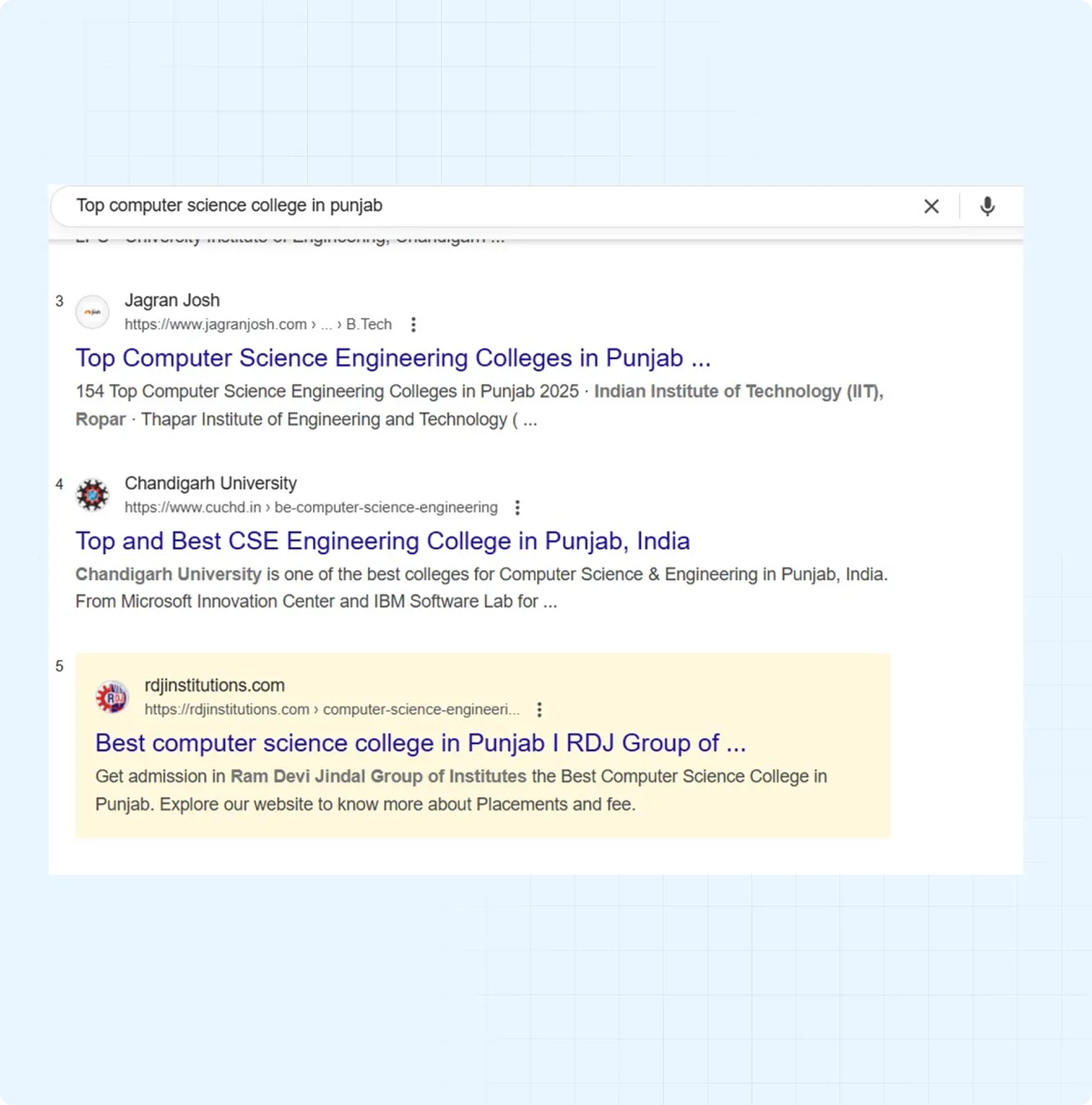This screenshot has height=1105, width=1092.
Task: Open three-dot menu next to rdjinstitutions URL
Action: pyautogui.click(x=540, y=710)
